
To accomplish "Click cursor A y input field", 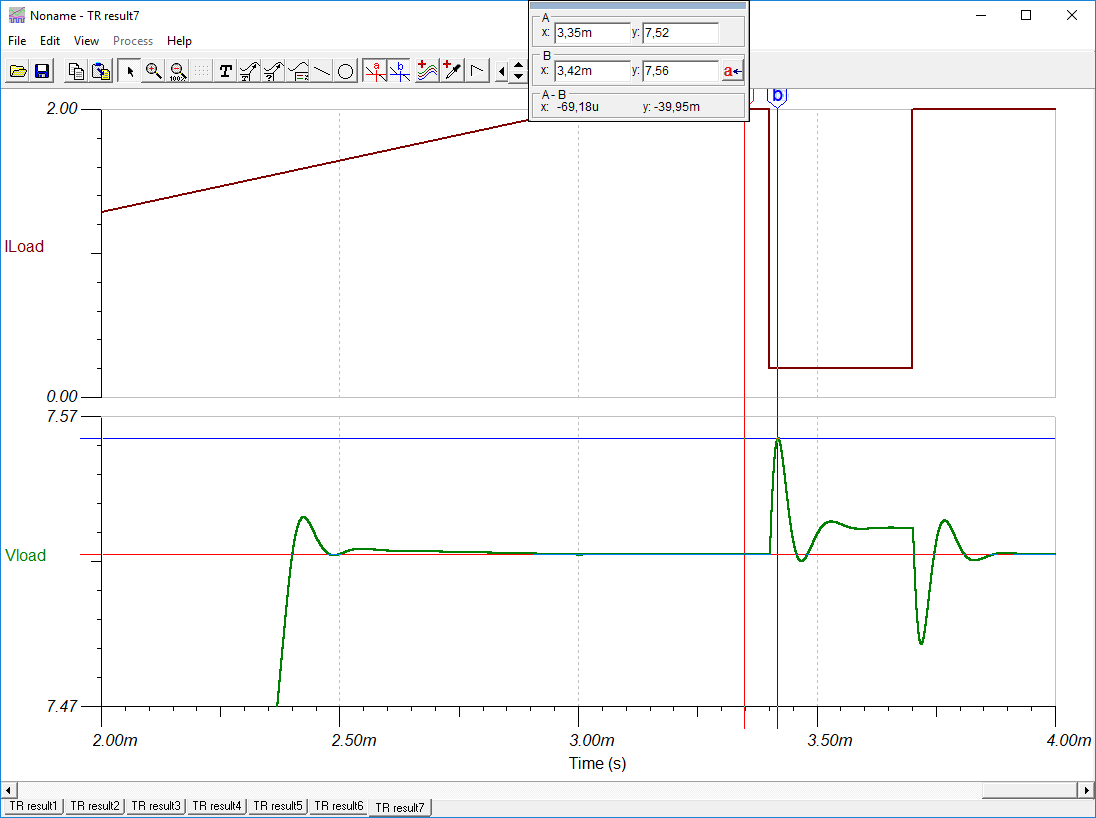I will [680, 33].
